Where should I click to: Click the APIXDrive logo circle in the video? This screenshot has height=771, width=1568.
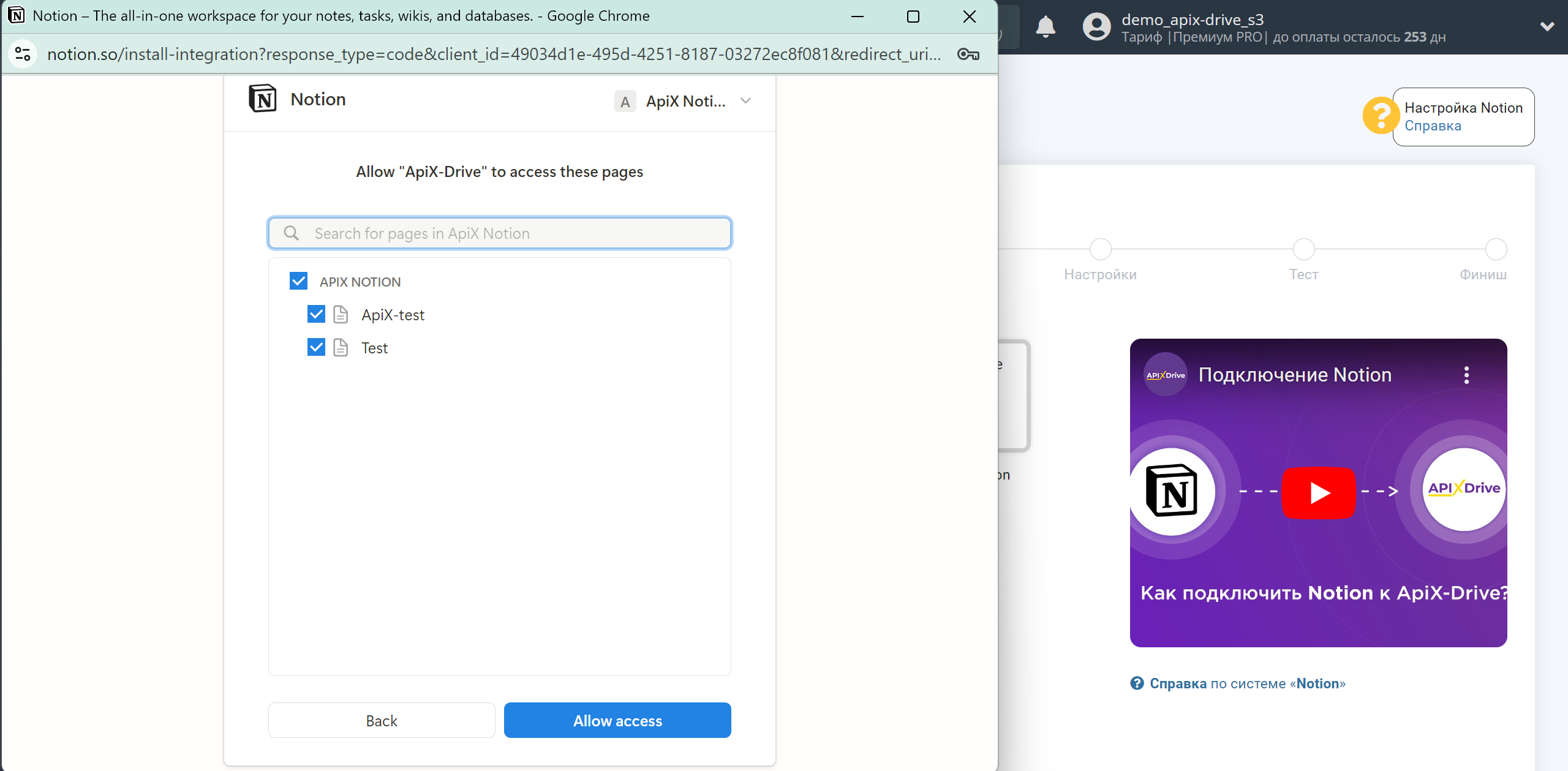pos(1463,489)
